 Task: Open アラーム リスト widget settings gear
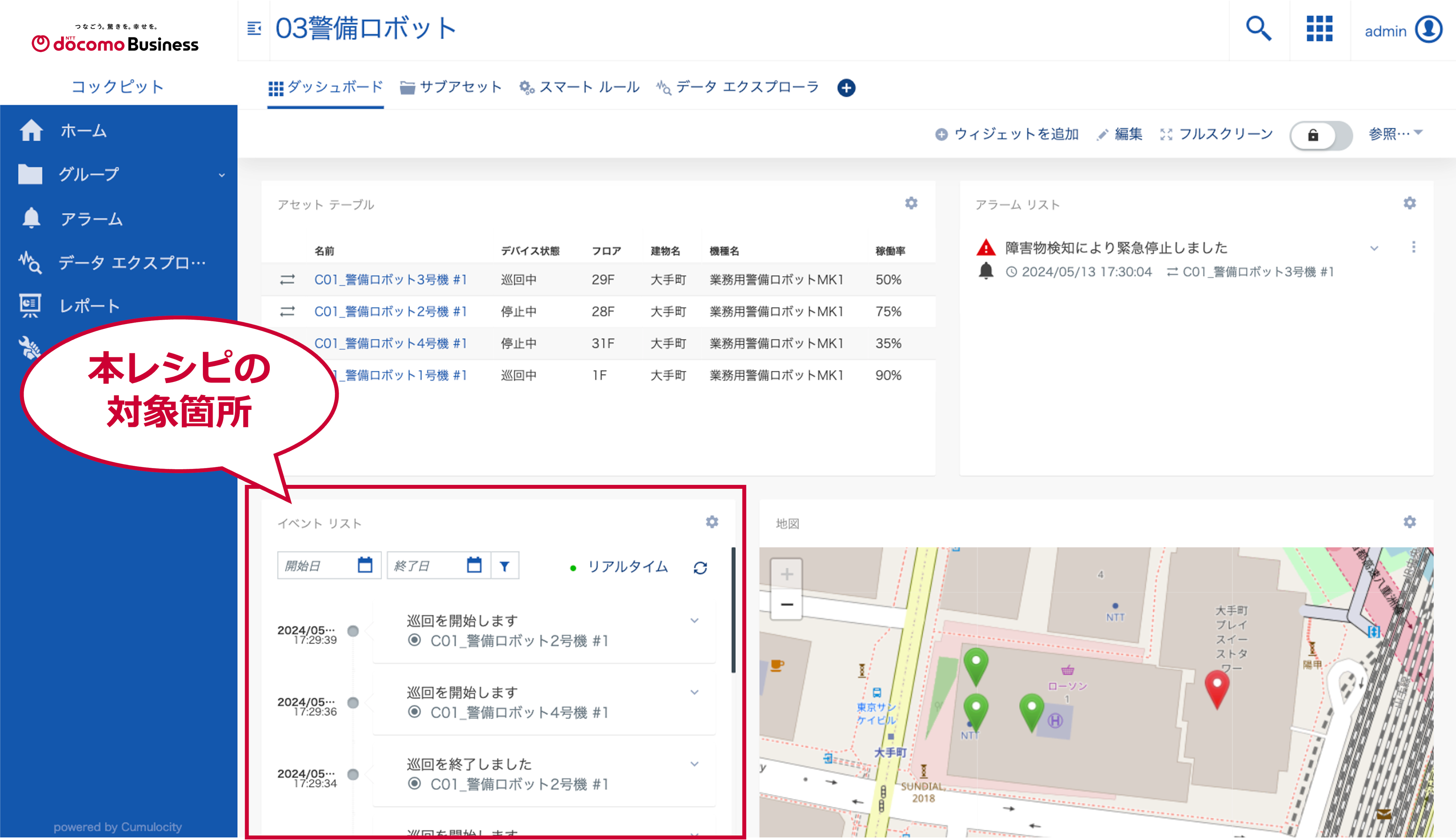pos(1409,203)
